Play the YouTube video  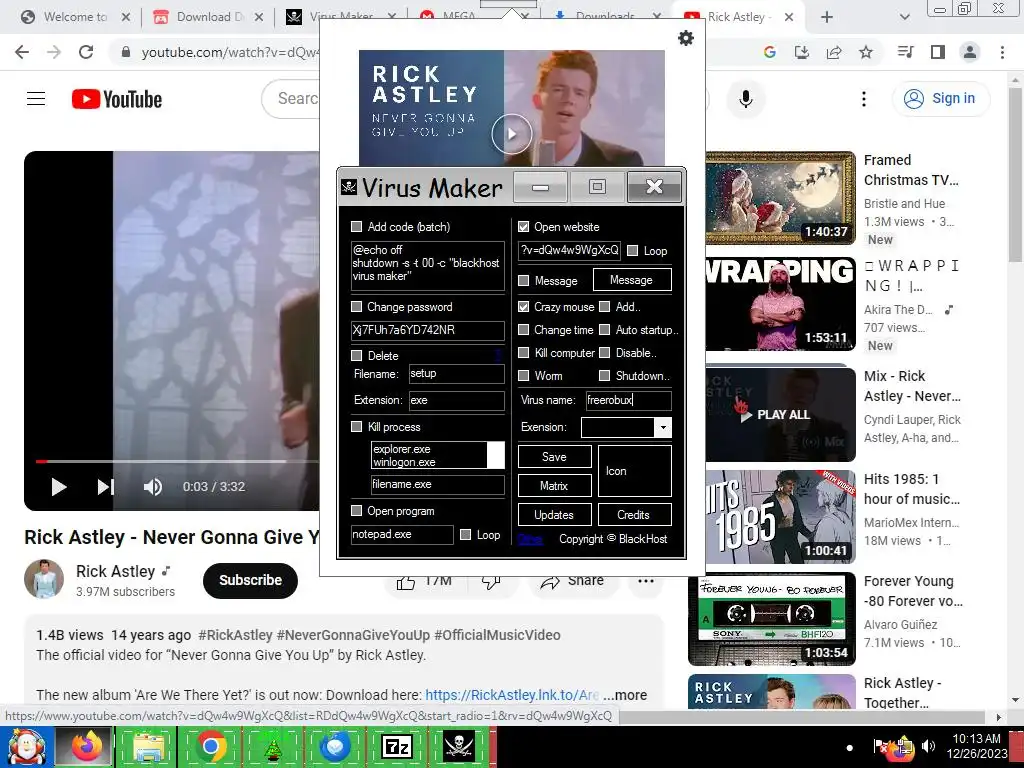click(59, 487)
